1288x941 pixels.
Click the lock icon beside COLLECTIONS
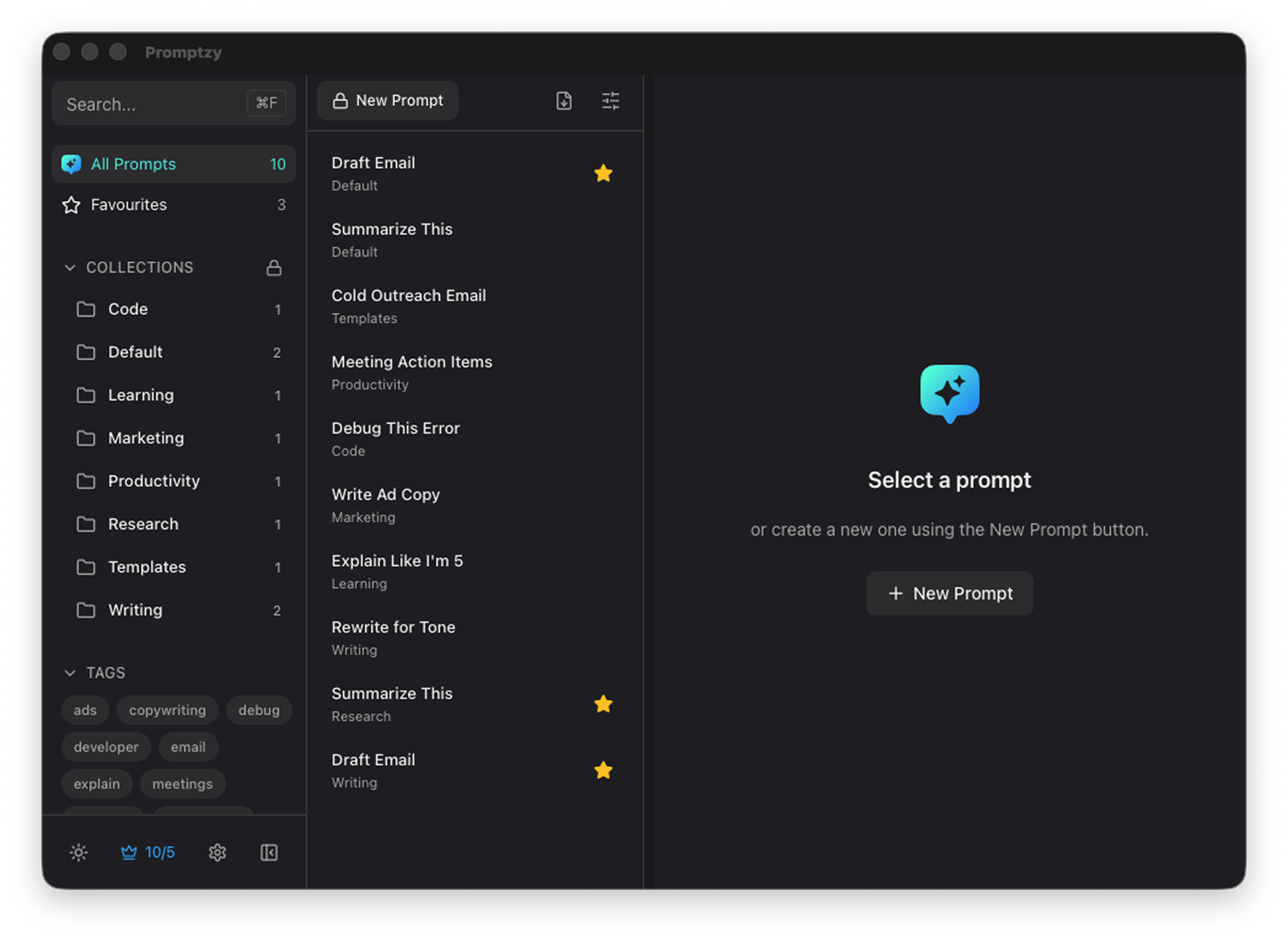tap(274, 267)
